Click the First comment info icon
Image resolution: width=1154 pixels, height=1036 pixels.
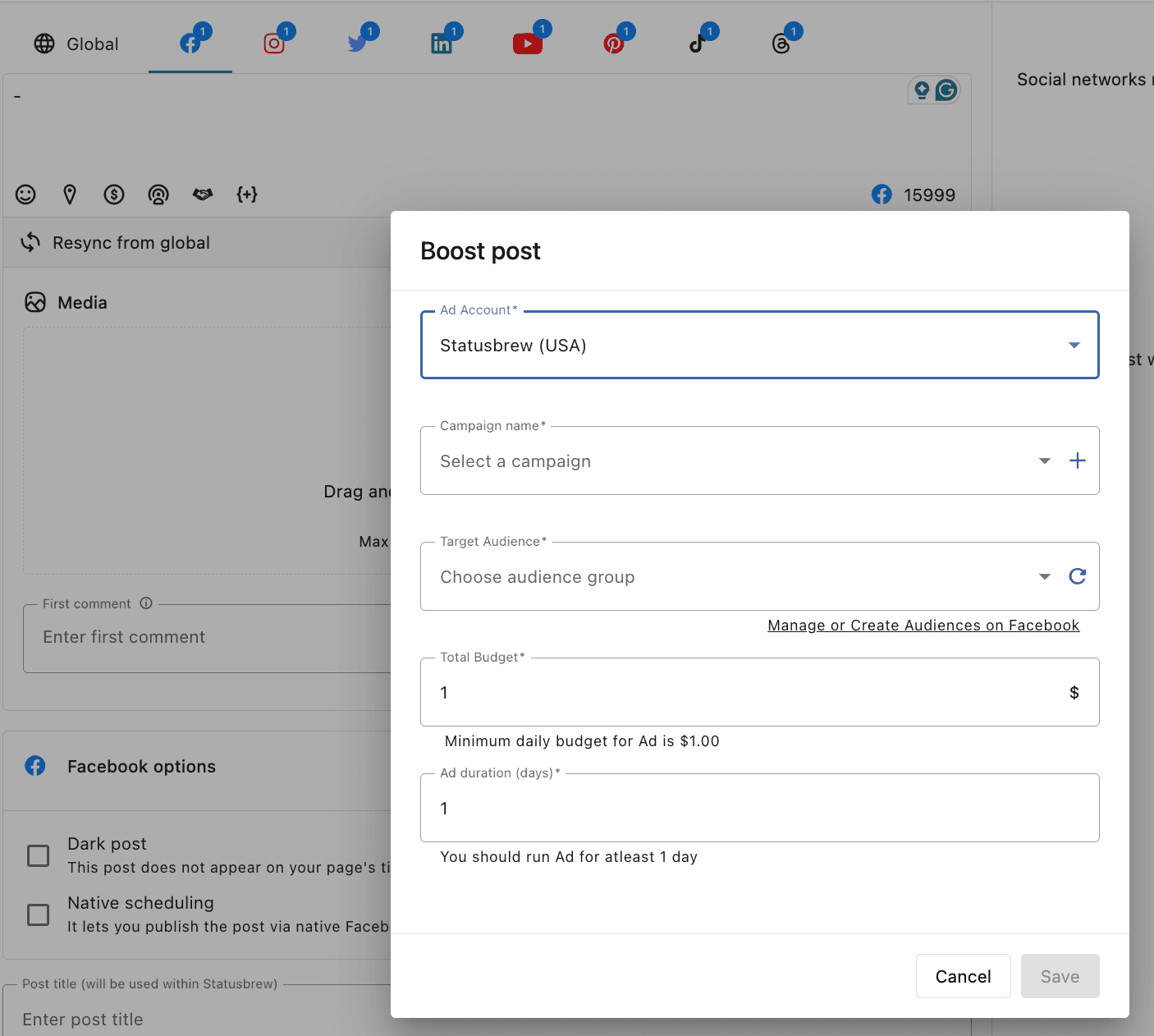[x=146, y=603]
